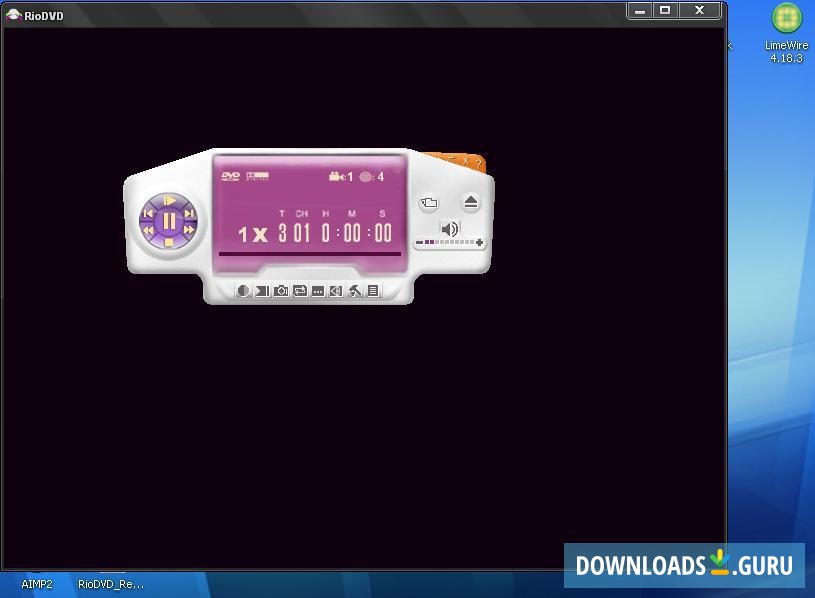This screenshot has width=815, height=598.
Task: Toggle repeat playback mode
Action: pos(299,291)
